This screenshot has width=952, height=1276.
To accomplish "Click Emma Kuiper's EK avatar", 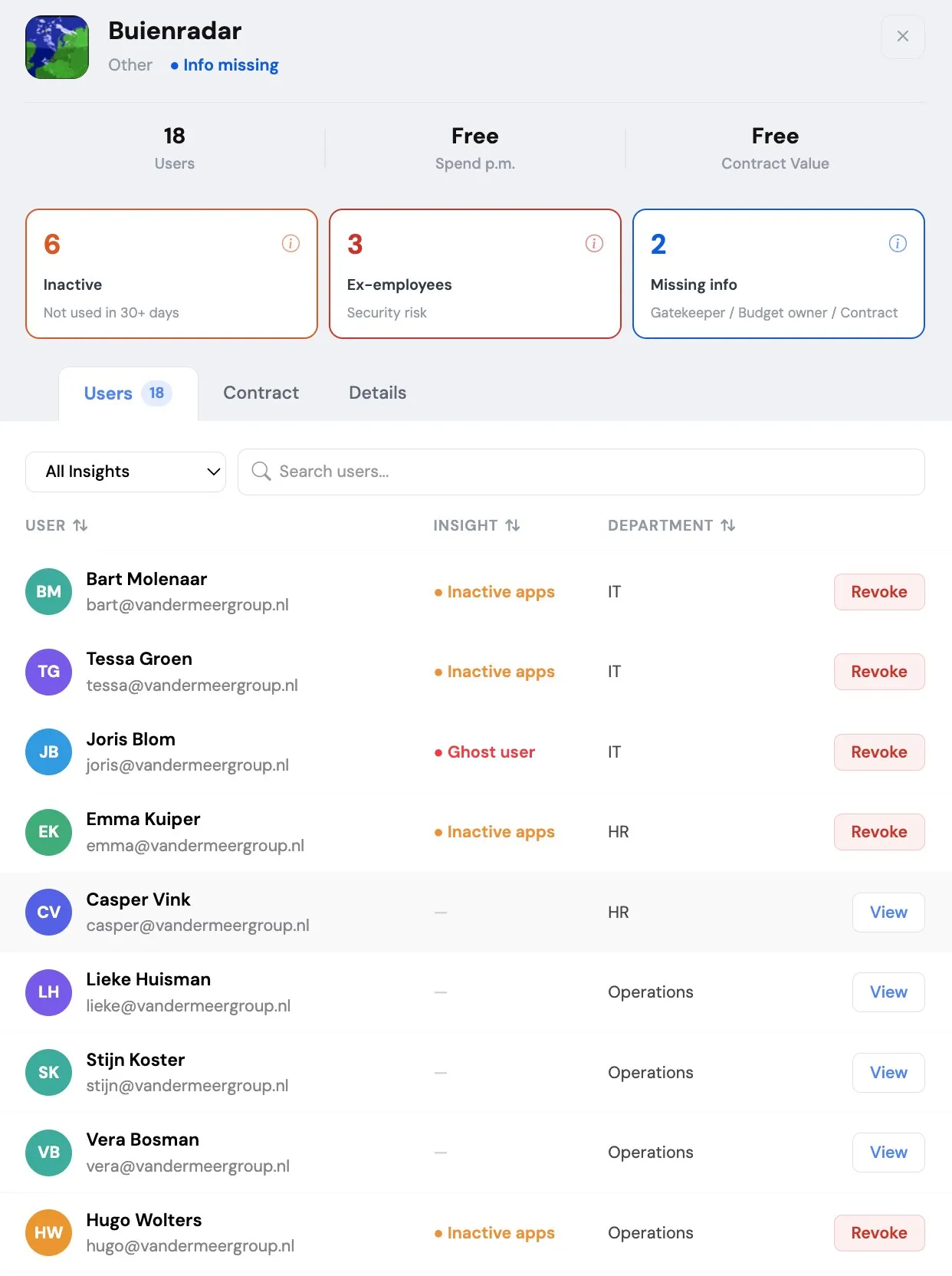I will pos(48,832).
